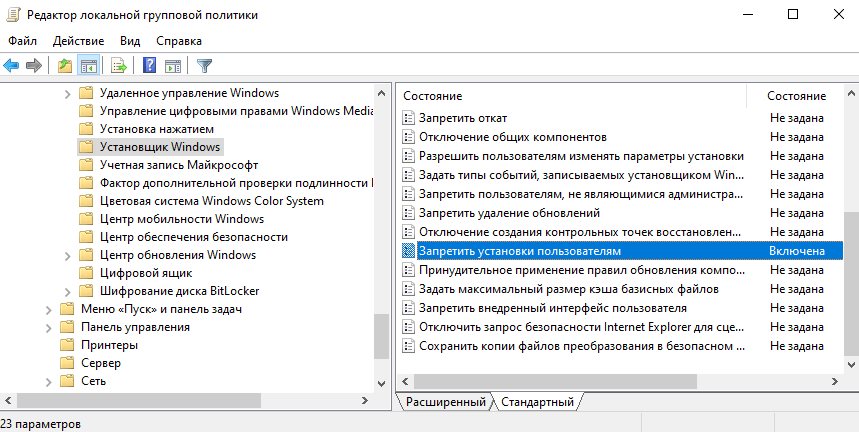Toggle the Show/Hide console tree icon
Screen dimensions: 859x432
(88, 66)
